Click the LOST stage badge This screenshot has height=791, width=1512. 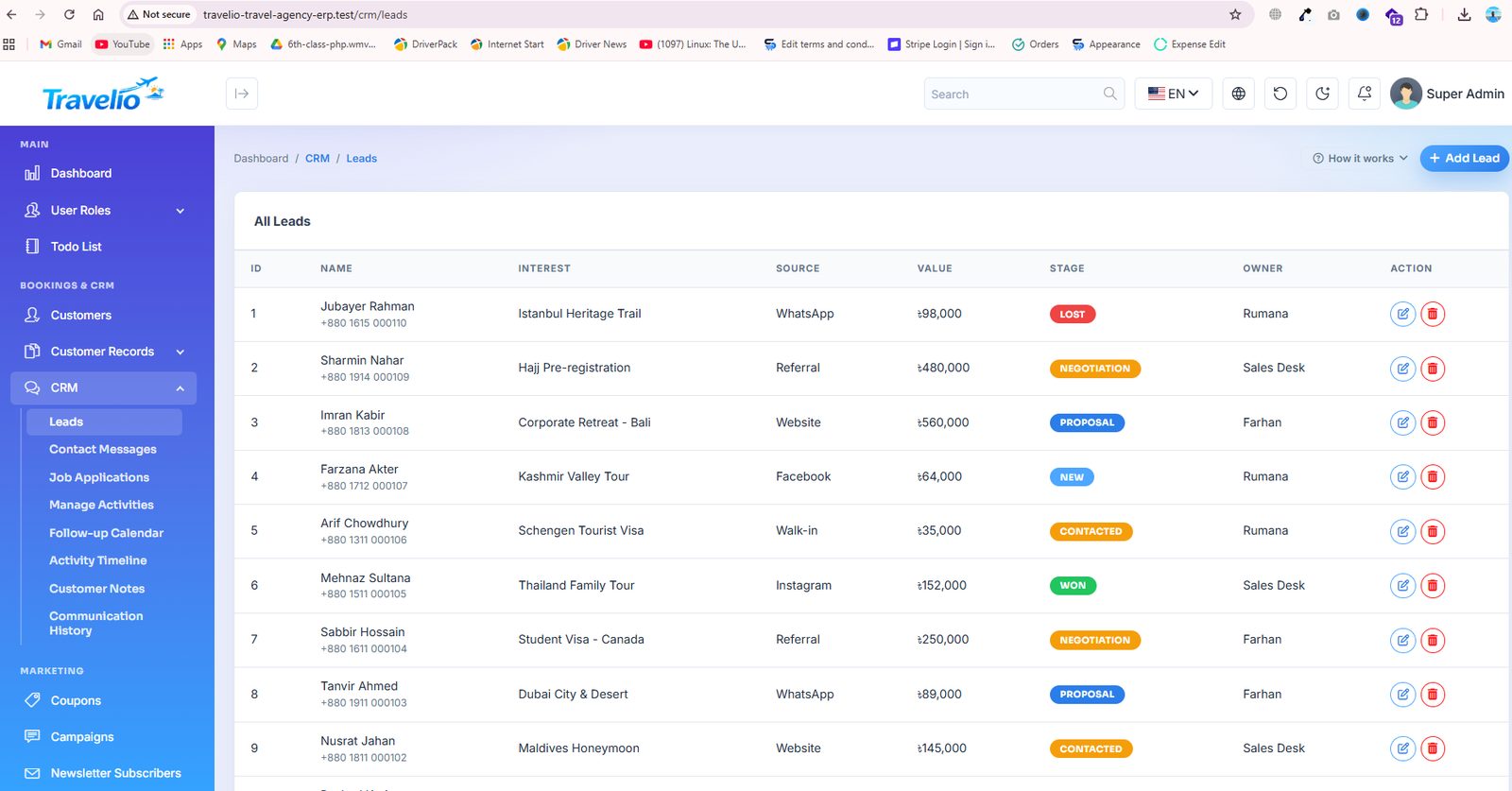point(1073,315)
